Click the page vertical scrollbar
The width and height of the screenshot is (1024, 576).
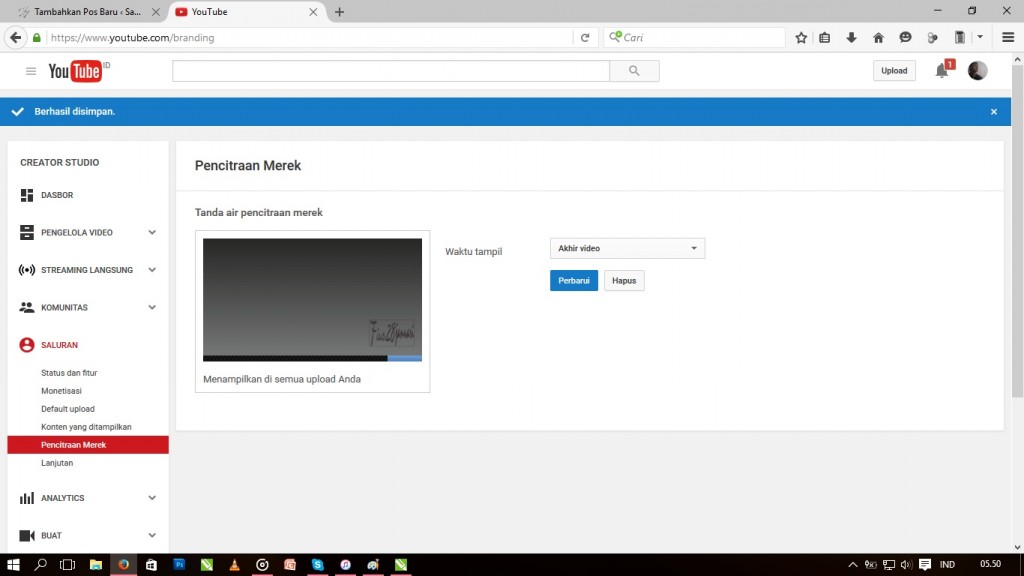coord(1017,229)
